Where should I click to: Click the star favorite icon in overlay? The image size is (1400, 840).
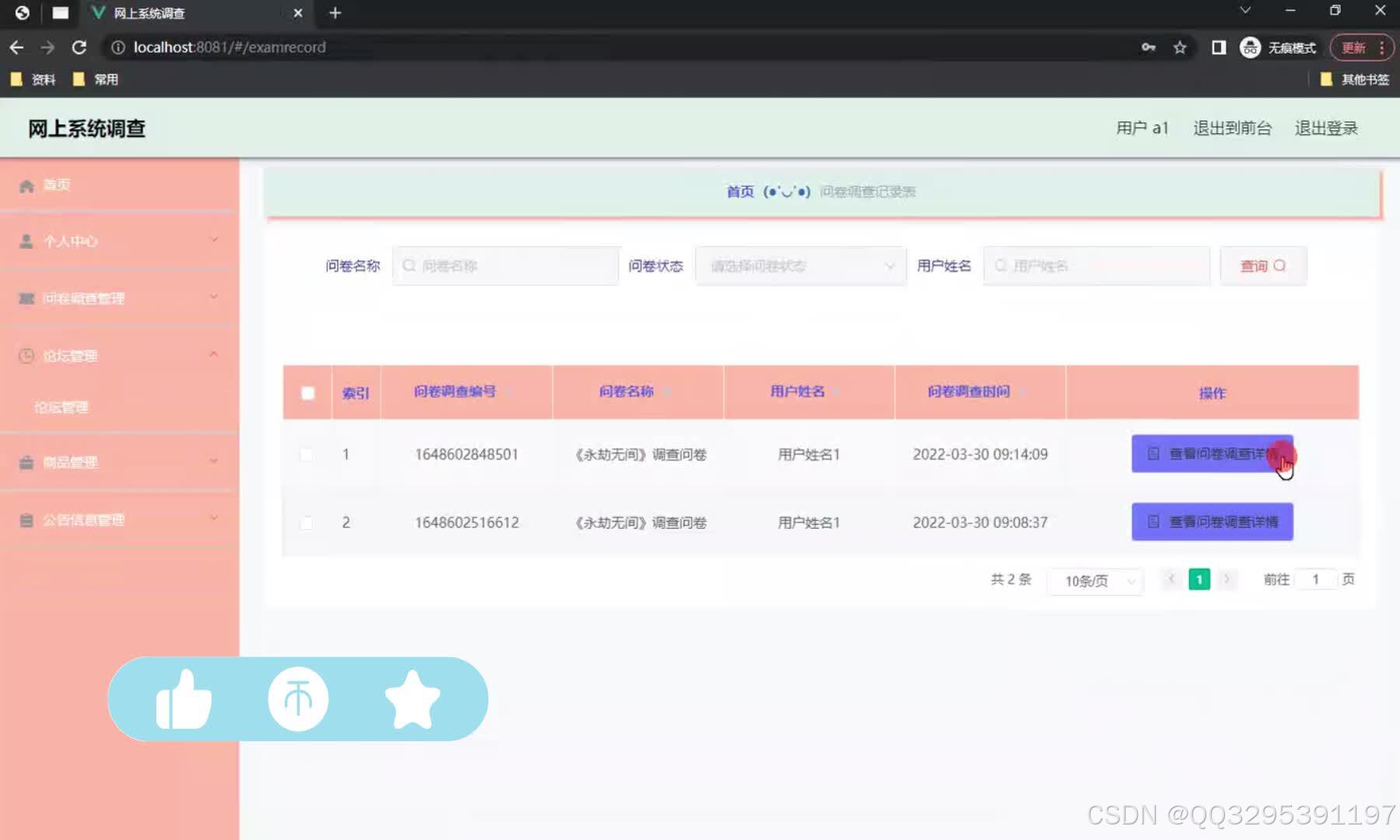[x=412, y=699]
